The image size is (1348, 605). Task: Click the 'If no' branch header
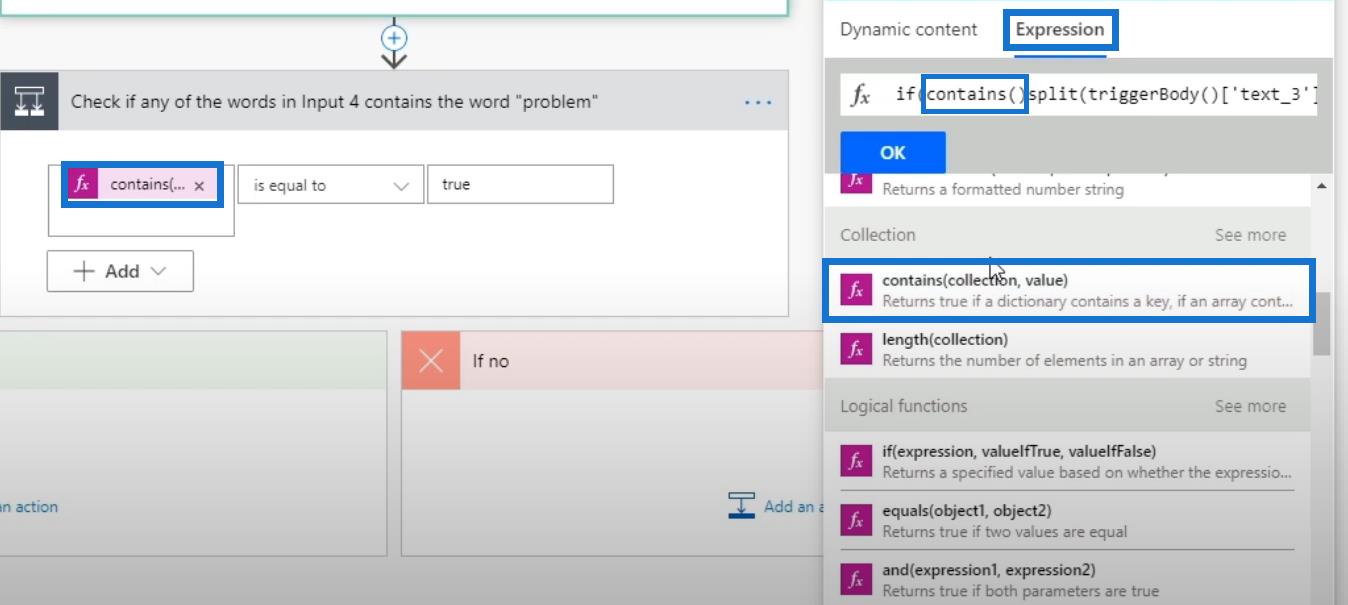[x=612, y=361]
